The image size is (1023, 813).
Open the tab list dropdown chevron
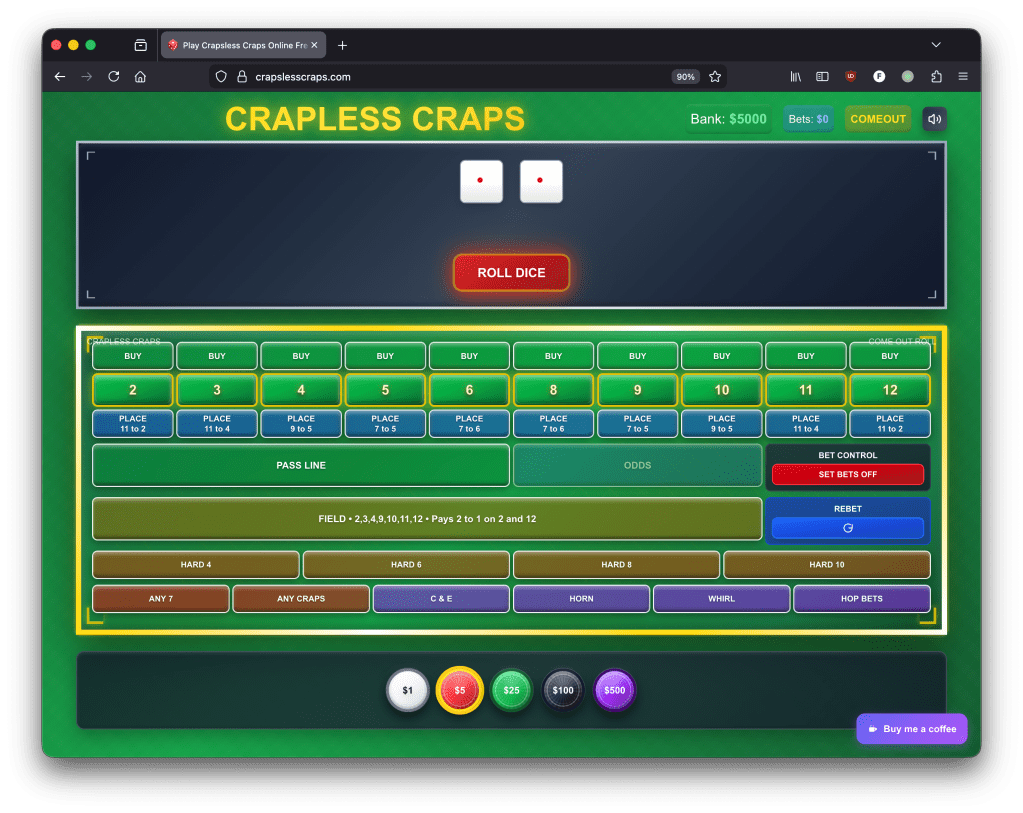[x=935, y=44]
